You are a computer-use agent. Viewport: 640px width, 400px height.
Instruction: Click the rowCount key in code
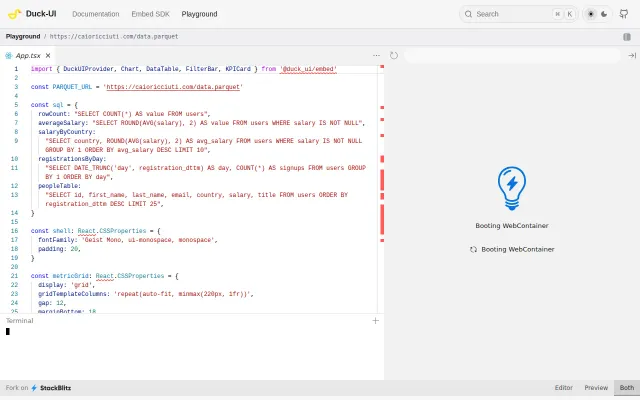(54, 114)
